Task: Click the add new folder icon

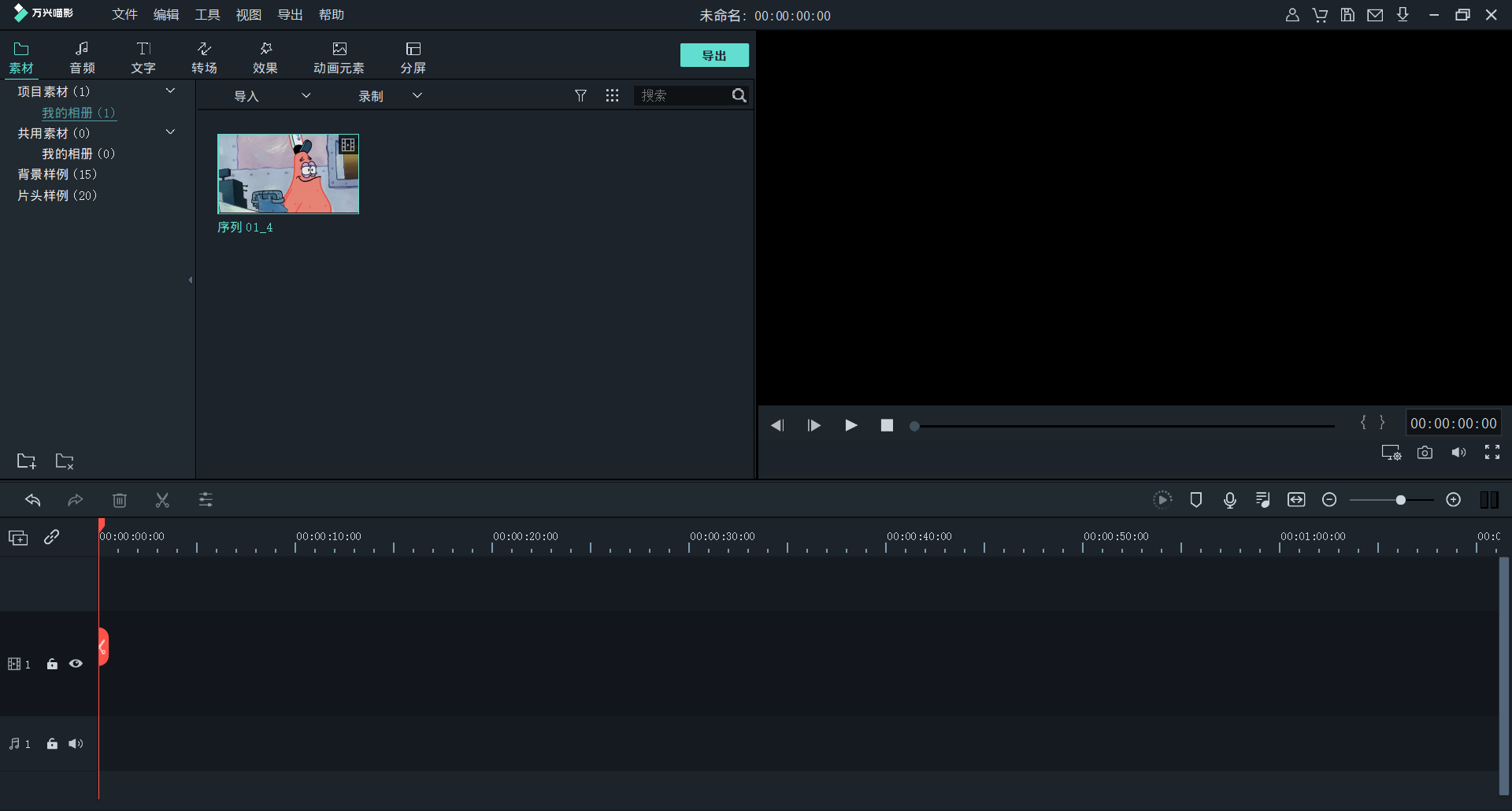Action: 26,461
